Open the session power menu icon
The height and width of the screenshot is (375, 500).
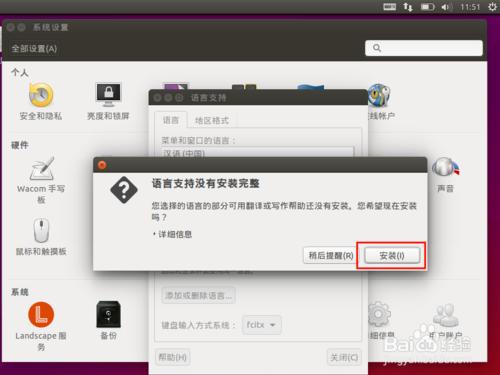[492, 7]
